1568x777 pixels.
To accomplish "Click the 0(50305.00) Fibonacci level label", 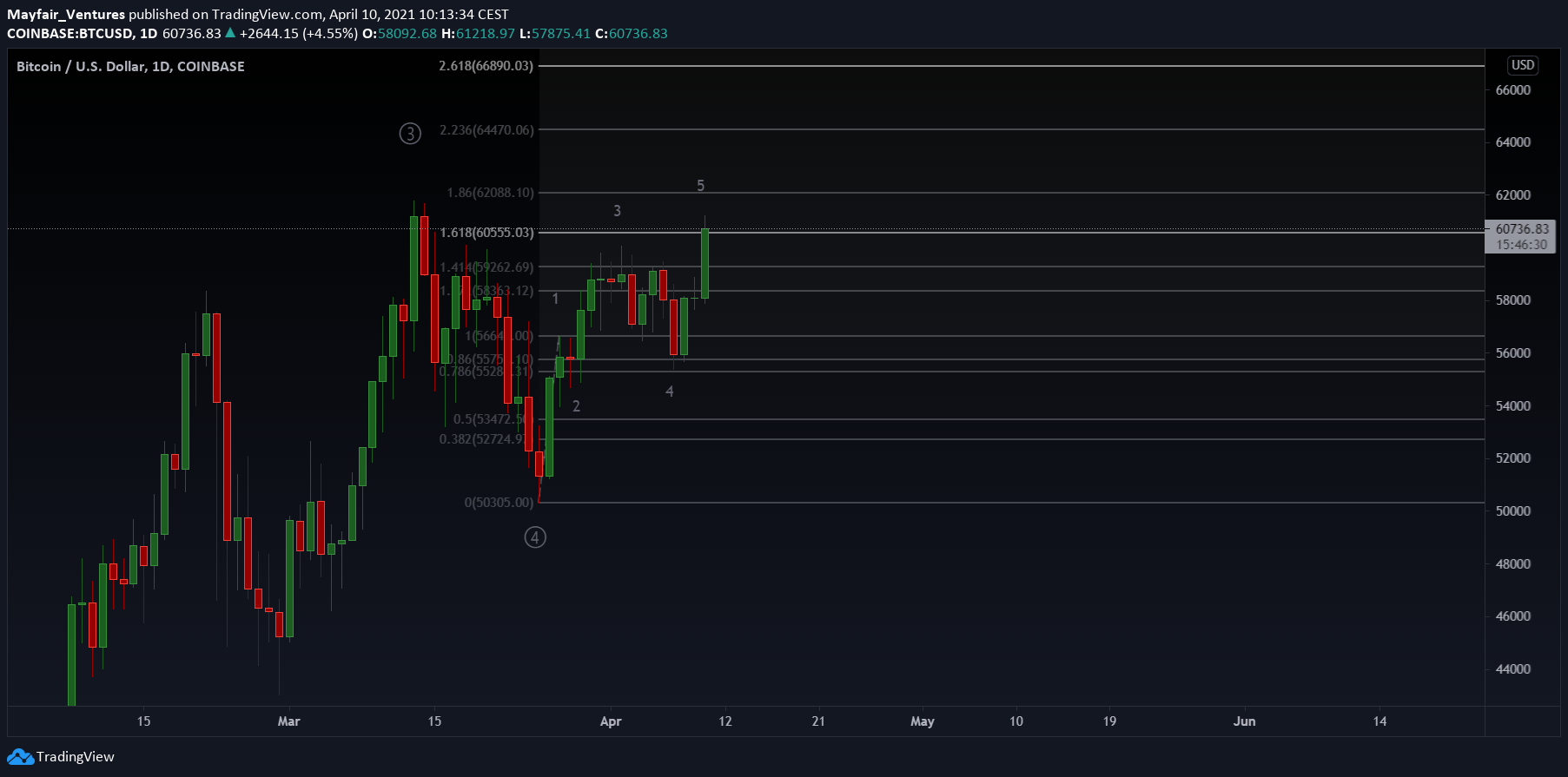I will point(499,503).
